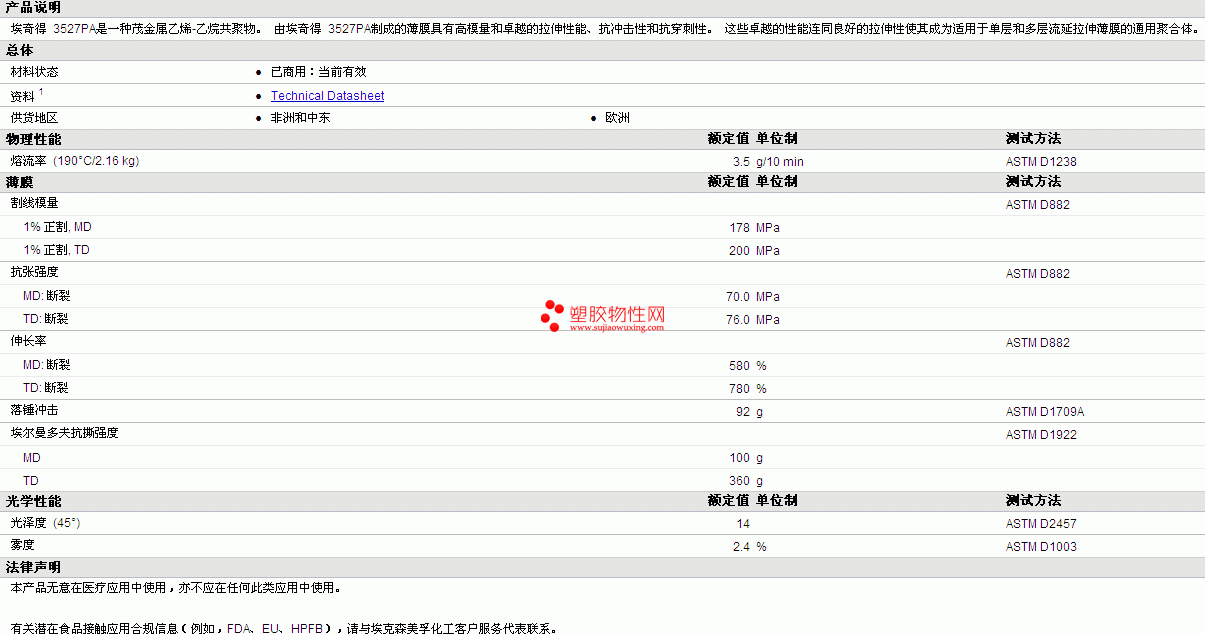
Task: Select the 光泽度 (45°) row label
Action: (x=45, y=523)
